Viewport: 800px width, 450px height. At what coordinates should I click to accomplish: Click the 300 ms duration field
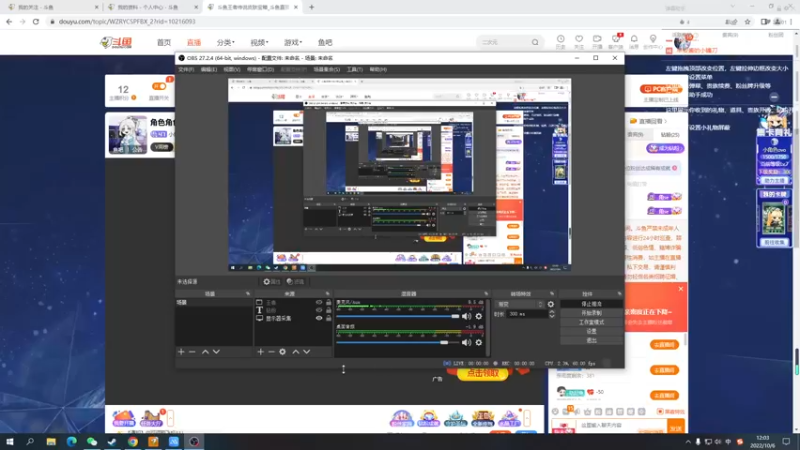tap(528, 314)
